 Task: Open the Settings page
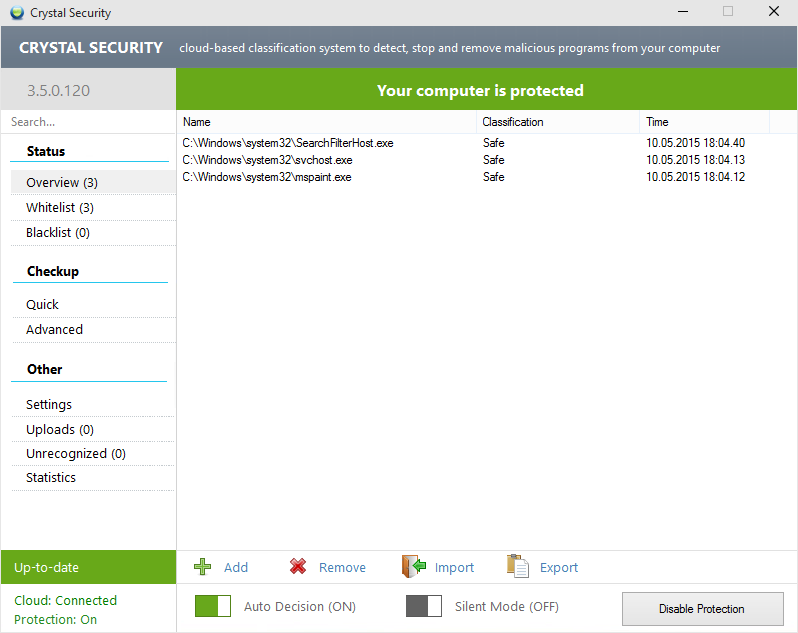coord(49,405)
